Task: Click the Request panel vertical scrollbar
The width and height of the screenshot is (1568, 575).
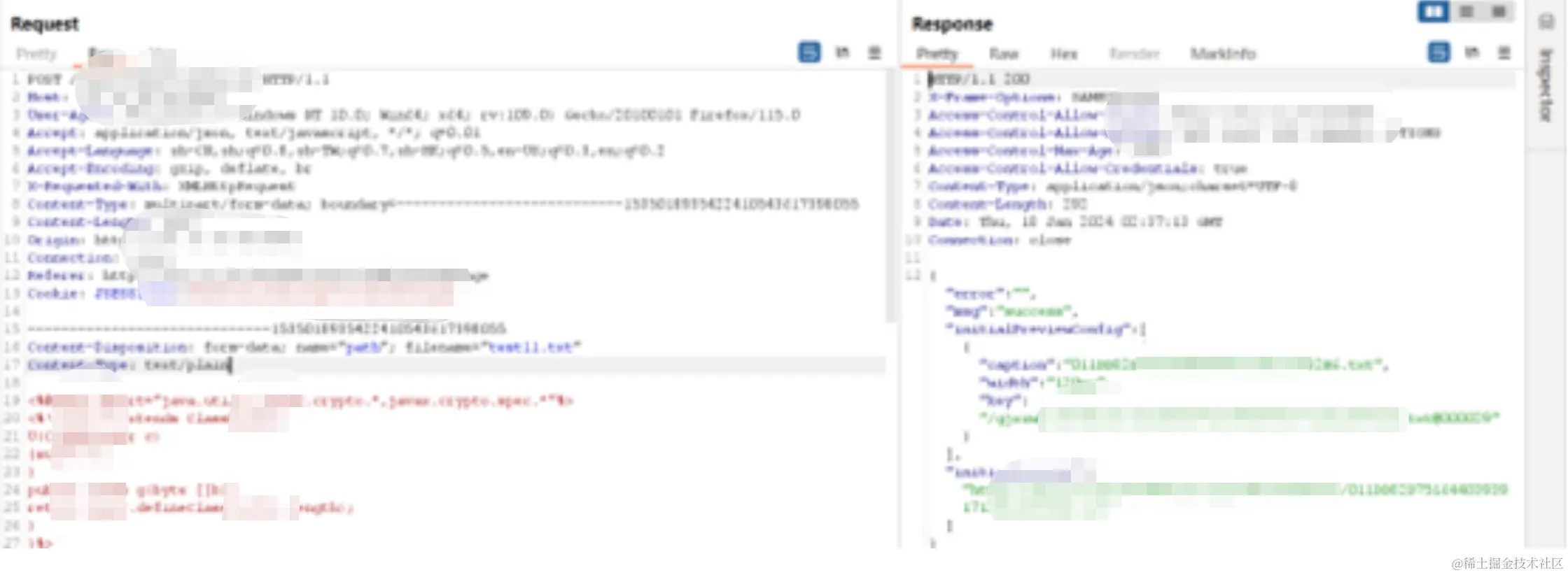Action: (891, 196)
